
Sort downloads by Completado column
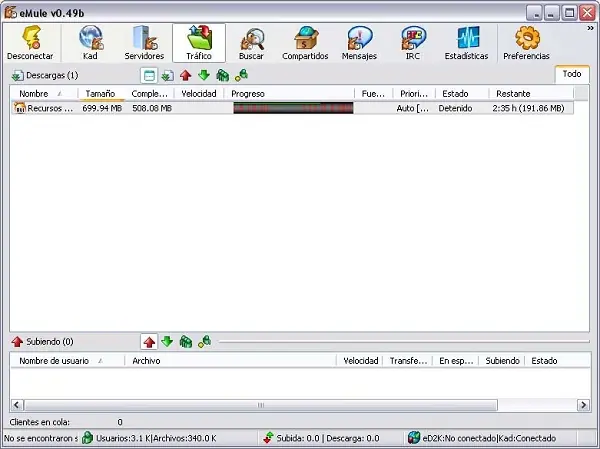tap(150, 94)
